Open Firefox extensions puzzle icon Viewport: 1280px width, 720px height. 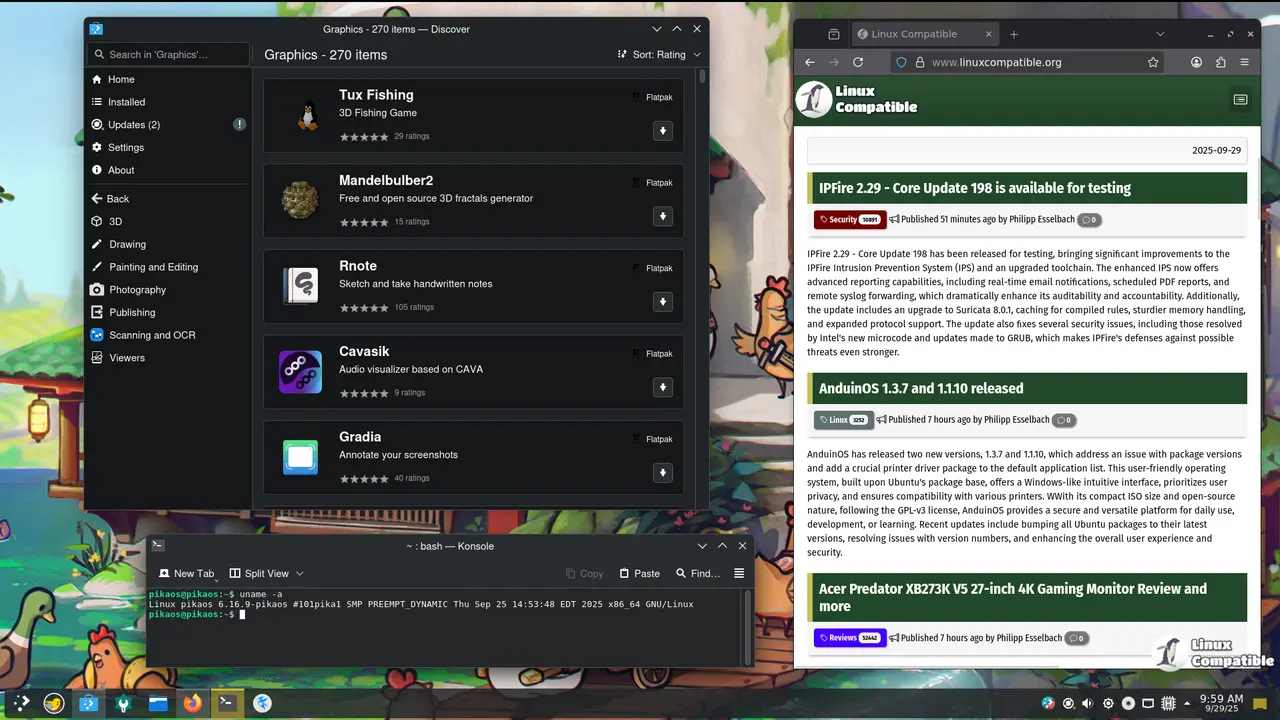1220,62
